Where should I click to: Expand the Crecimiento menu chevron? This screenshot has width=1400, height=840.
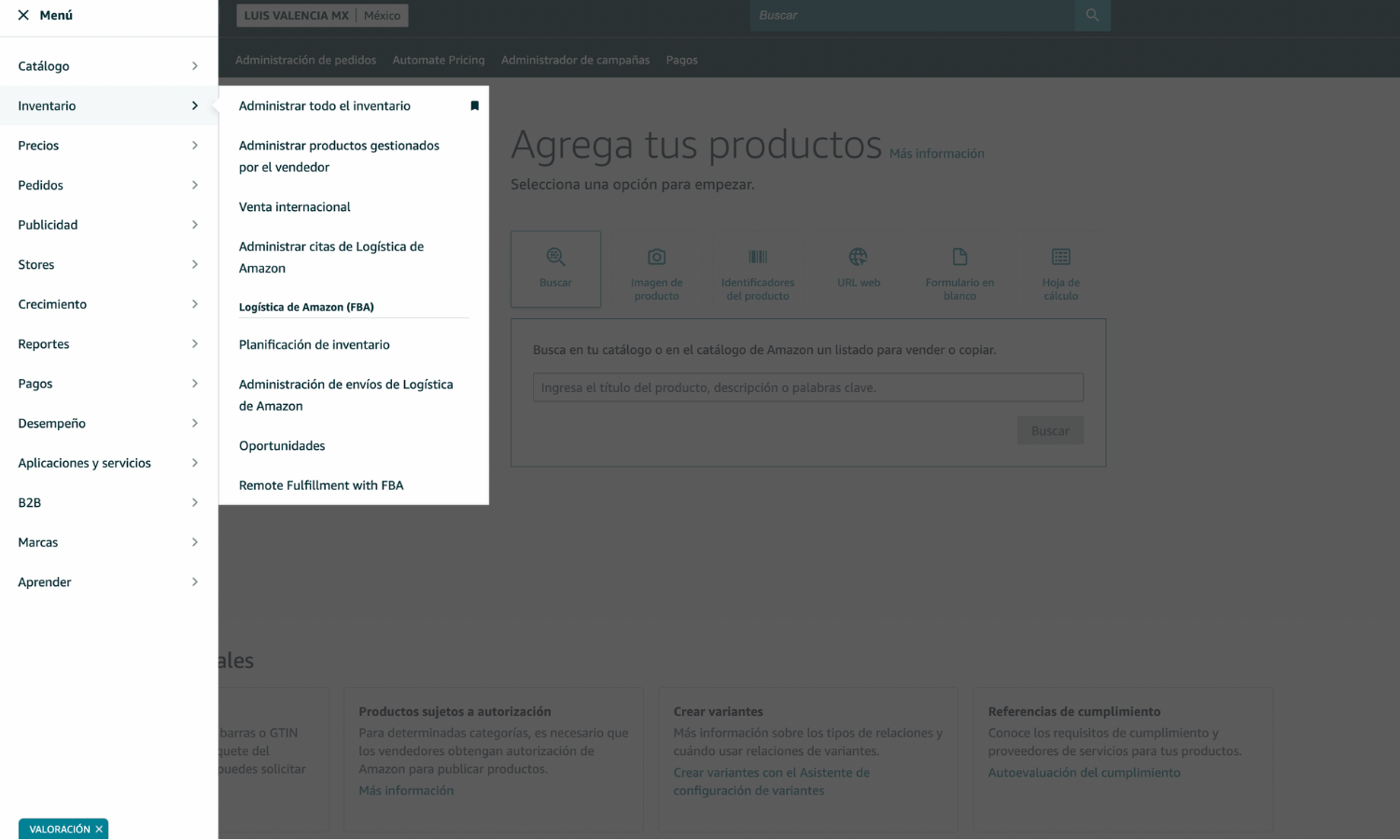[x=194, y=303]
